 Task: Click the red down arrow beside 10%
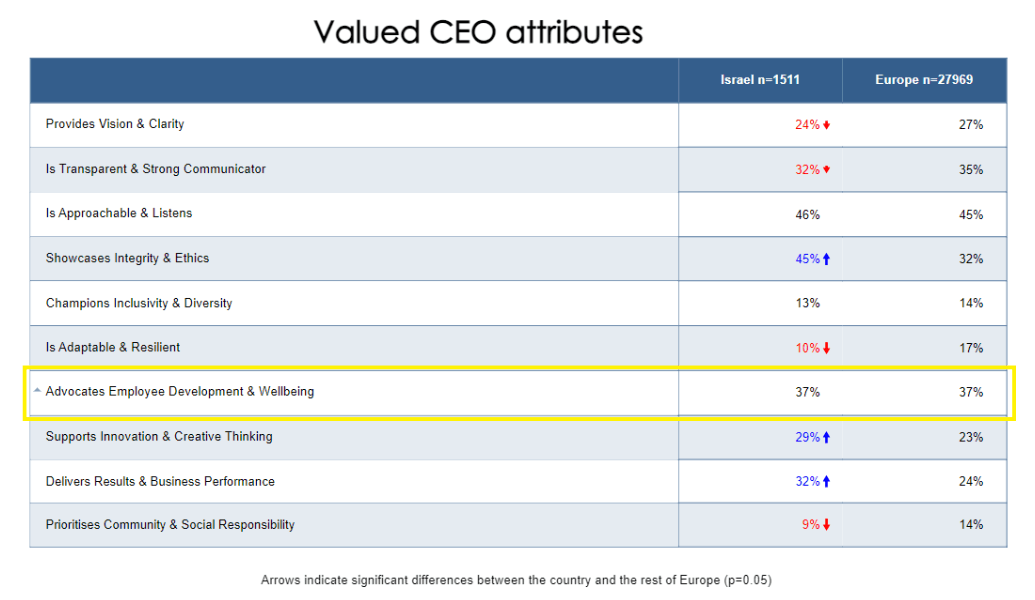click(827, 348)
